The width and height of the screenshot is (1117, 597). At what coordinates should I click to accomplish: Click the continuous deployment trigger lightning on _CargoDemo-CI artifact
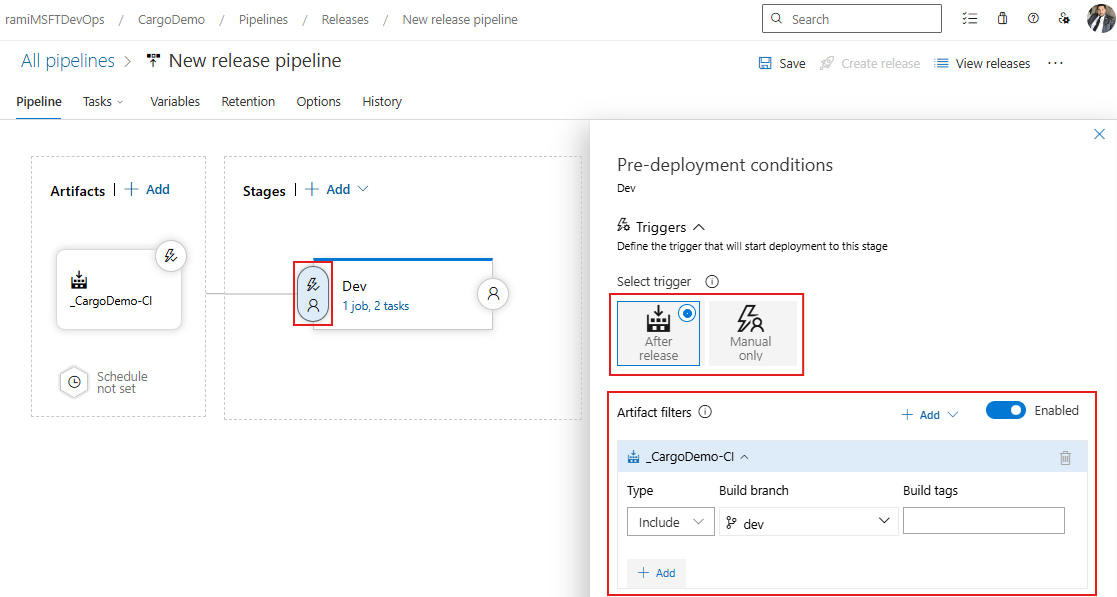pyautogui.click(x=171, y=255)
